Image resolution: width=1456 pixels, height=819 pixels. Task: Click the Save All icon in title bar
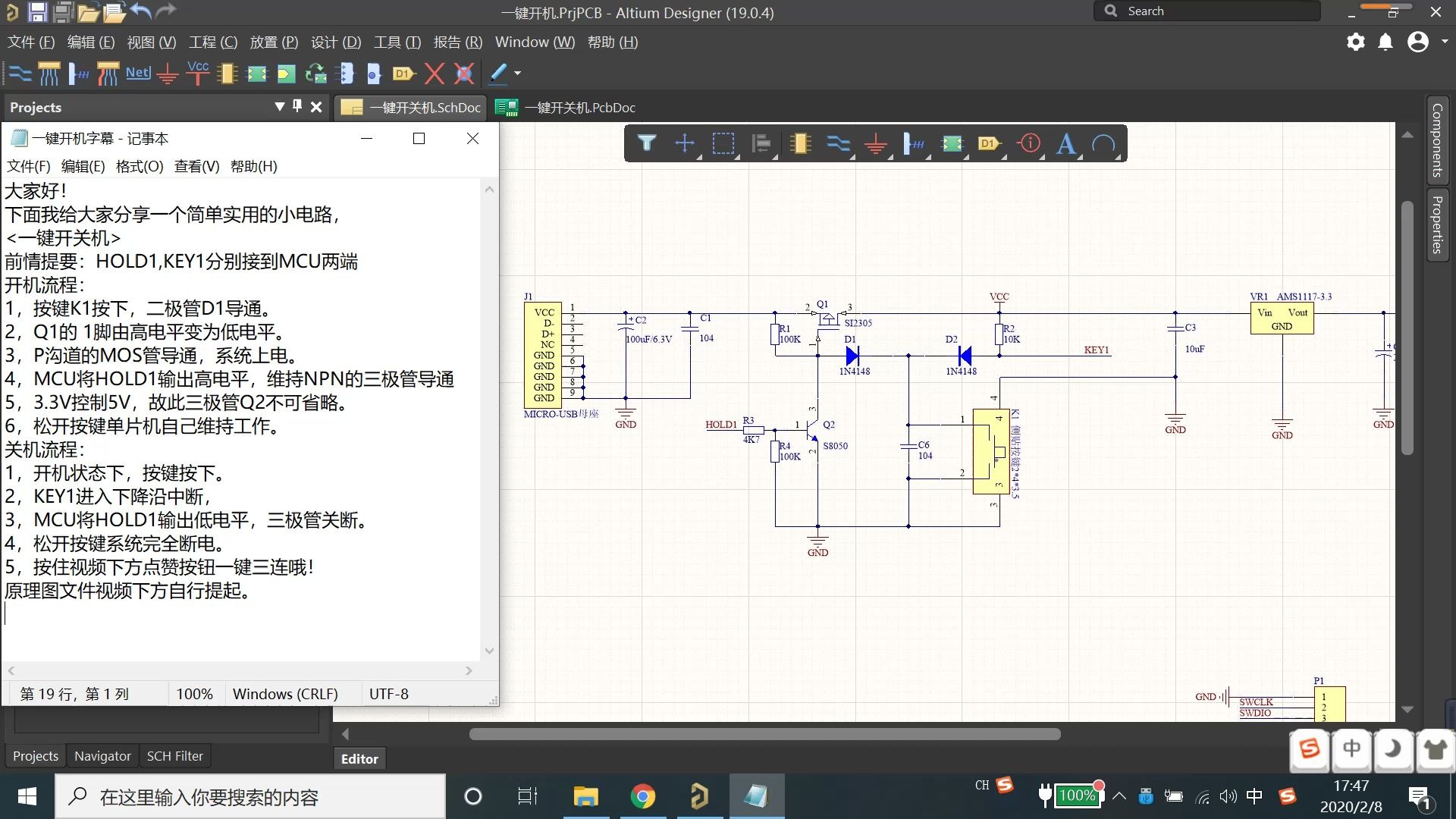[x=64, y=11]
